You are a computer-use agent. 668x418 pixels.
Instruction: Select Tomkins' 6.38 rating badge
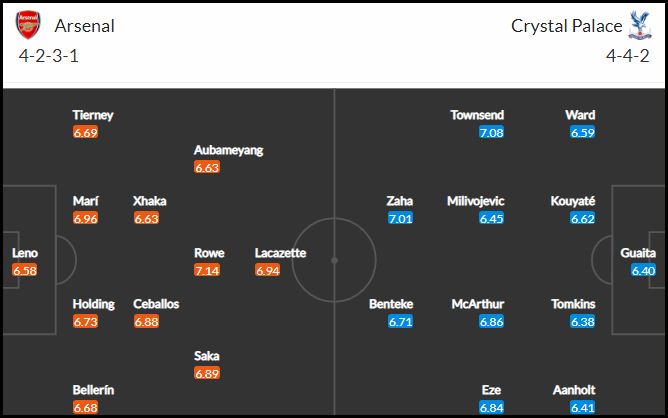coord(582,322)
